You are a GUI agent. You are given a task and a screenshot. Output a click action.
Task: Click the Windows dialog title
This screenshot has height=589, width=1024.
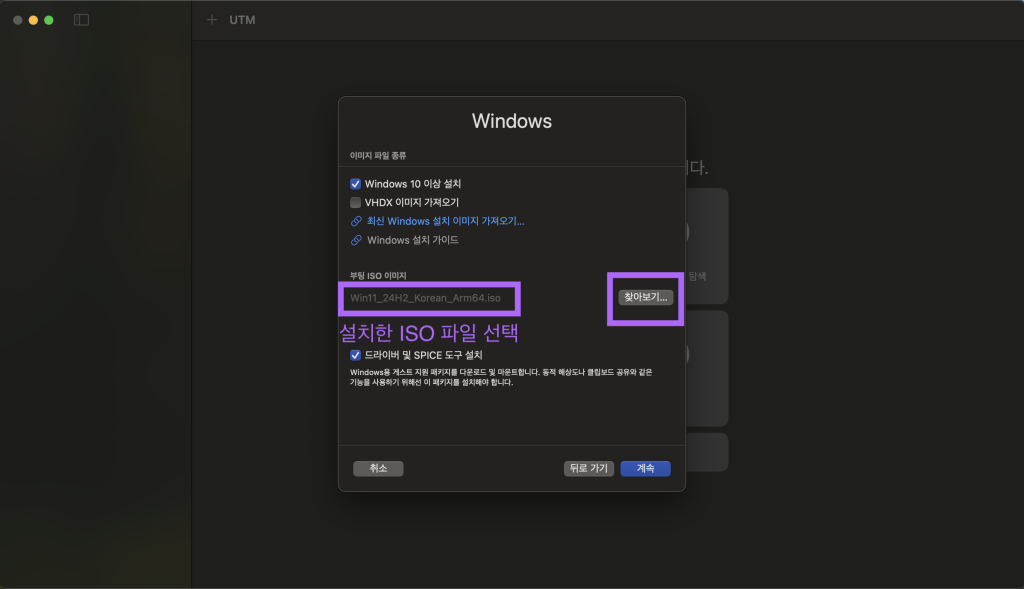tap(512, 121)
